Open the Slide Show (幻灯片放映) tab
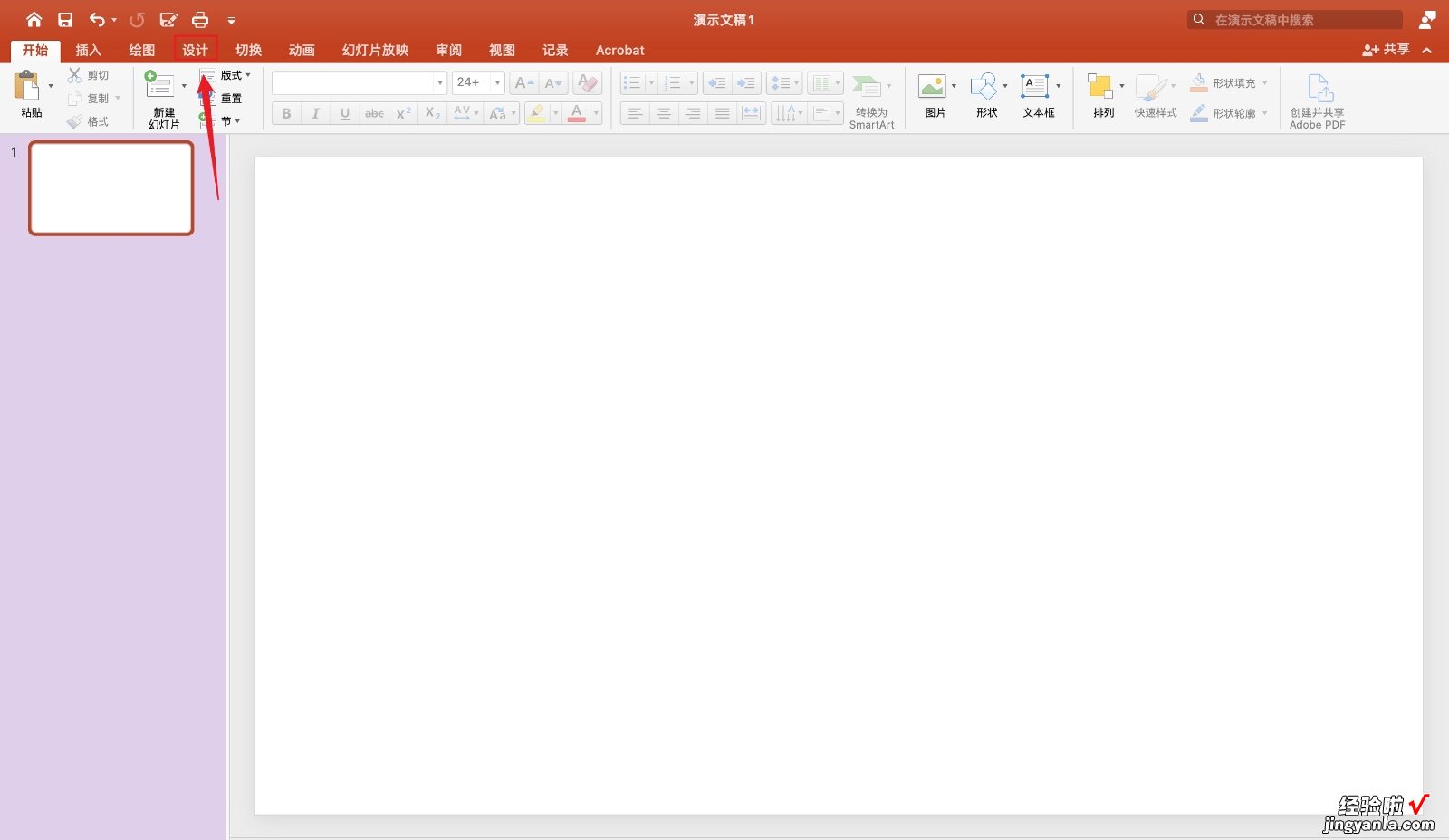Viewport: 1449px width, 840px height. (x=375, y=51)
